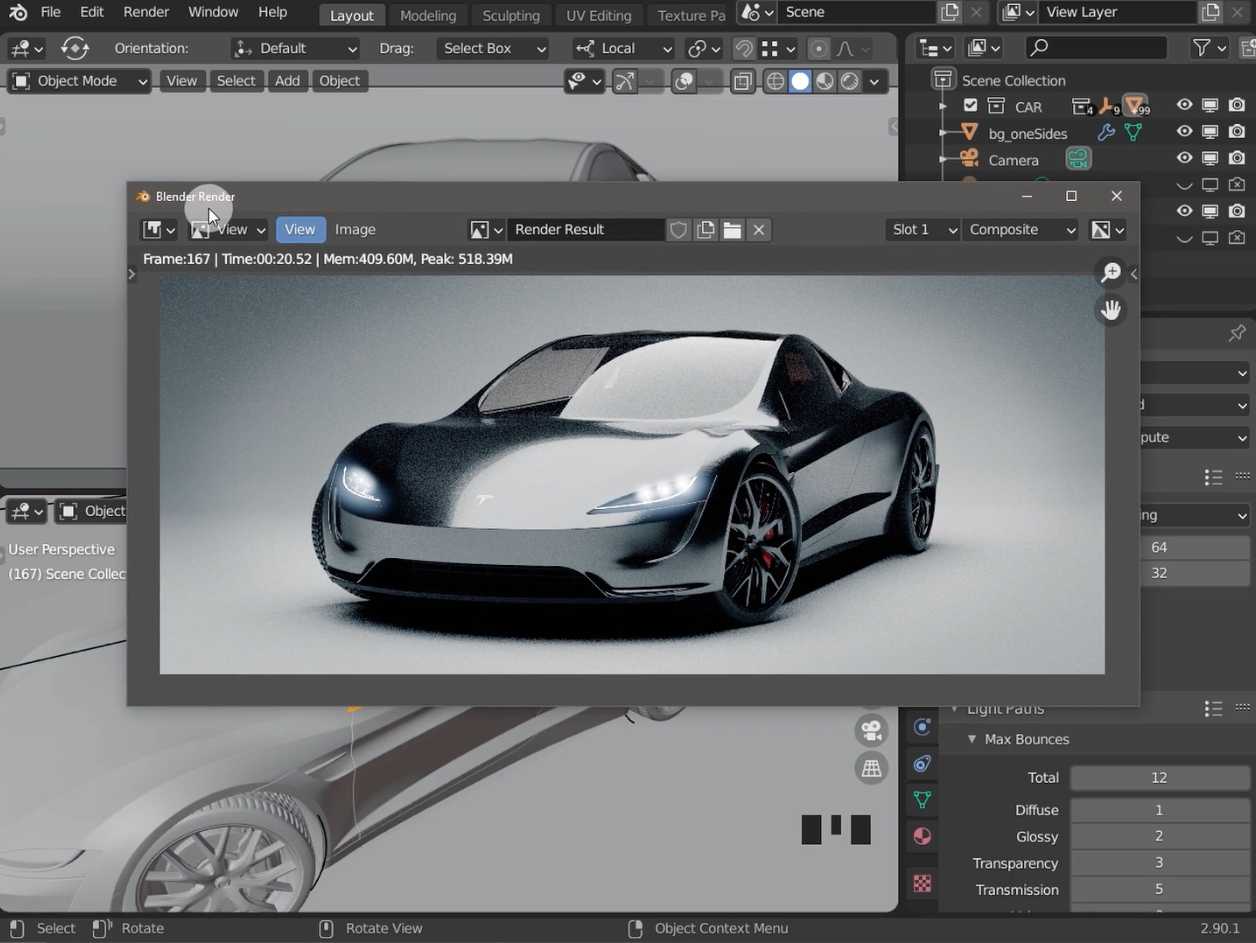The width and height of the screenshot is (1256, 943).
Task: Click the Image menu in render window
Action: (x=355, y=230)
